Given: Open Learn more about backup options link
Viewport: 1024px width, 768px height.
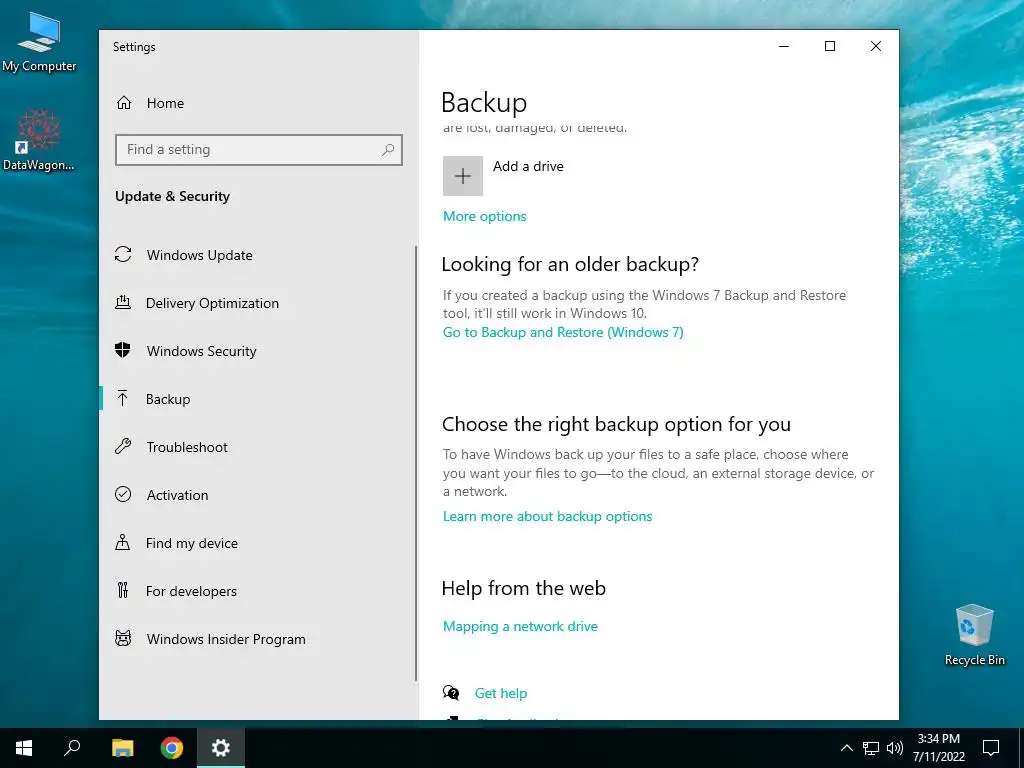Looking at the screenshot, I should point(547,517).
